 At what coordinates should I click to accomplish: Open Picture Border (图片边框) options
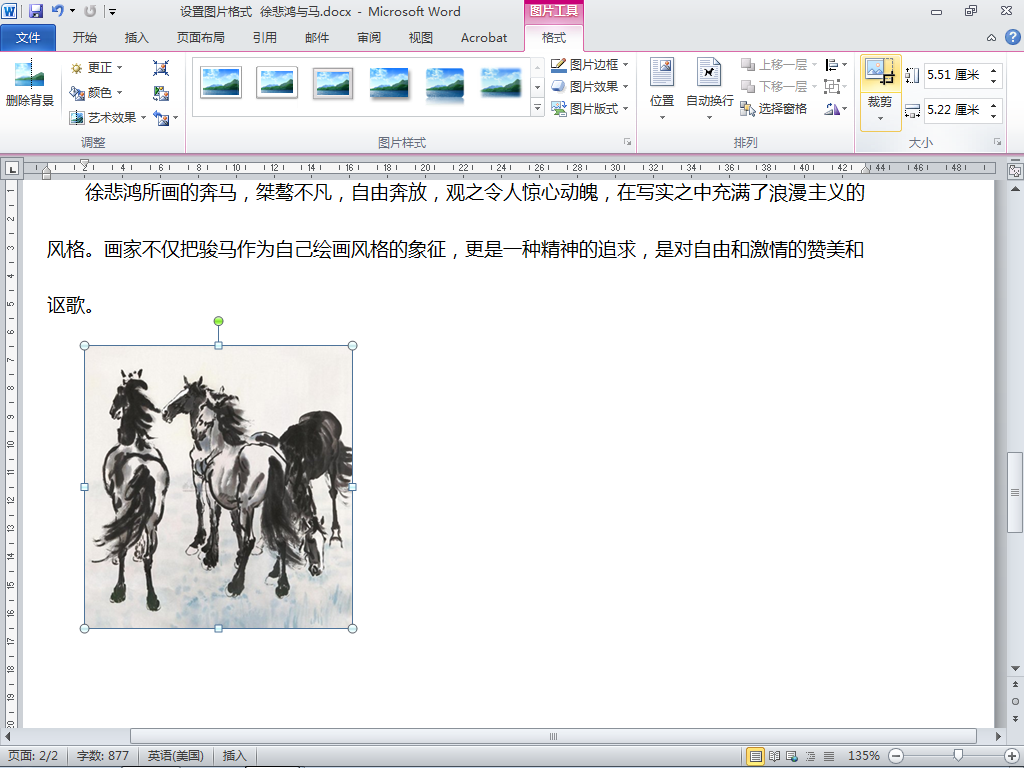(590, 65)
